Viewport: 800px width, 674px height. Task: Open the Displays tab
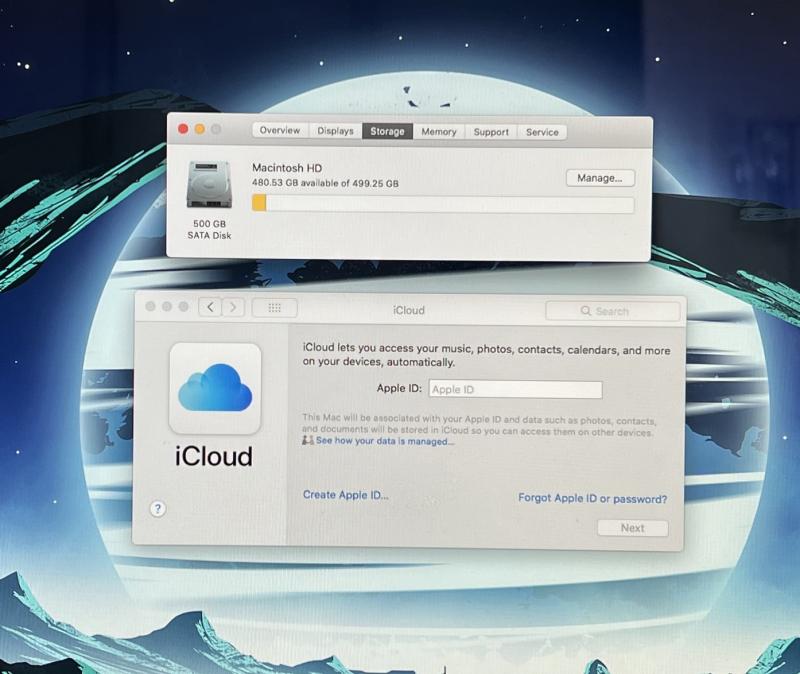coord(335,131)
